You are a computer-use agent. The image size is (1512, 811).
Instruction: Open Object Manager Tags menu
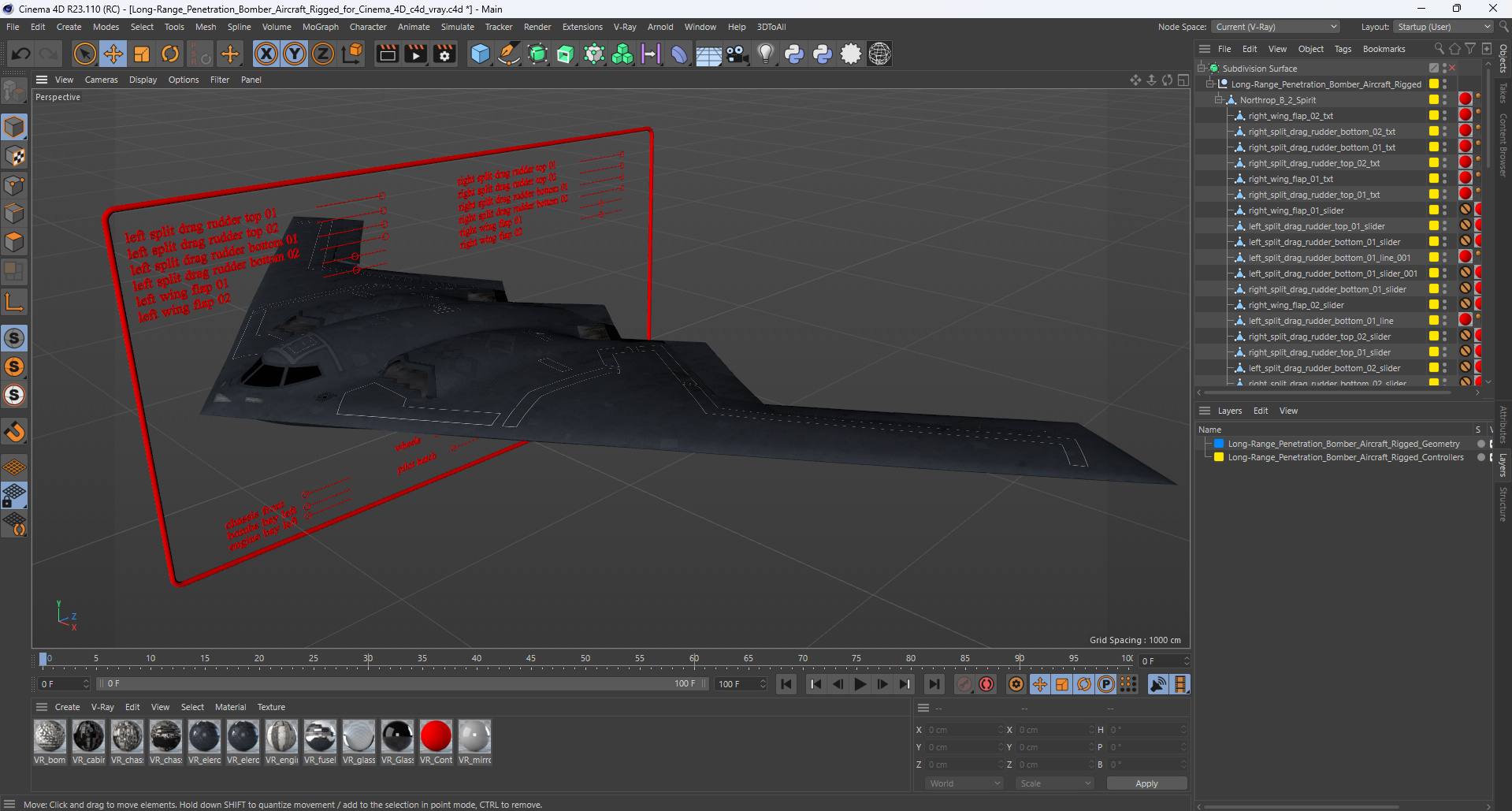click(1343, 49)
